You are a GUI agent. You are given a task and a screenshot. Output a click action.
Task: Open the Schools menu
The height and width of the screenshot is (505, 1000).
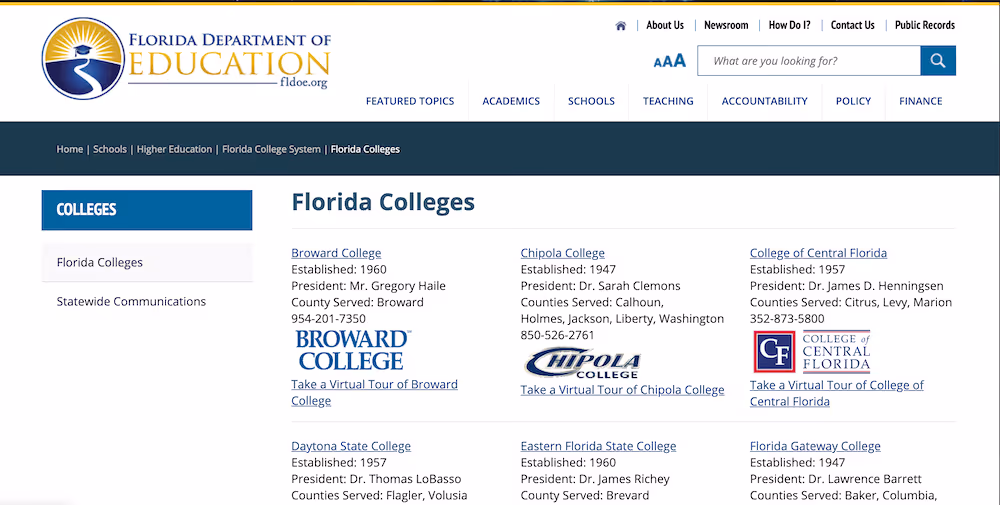[x=591, y=101]
